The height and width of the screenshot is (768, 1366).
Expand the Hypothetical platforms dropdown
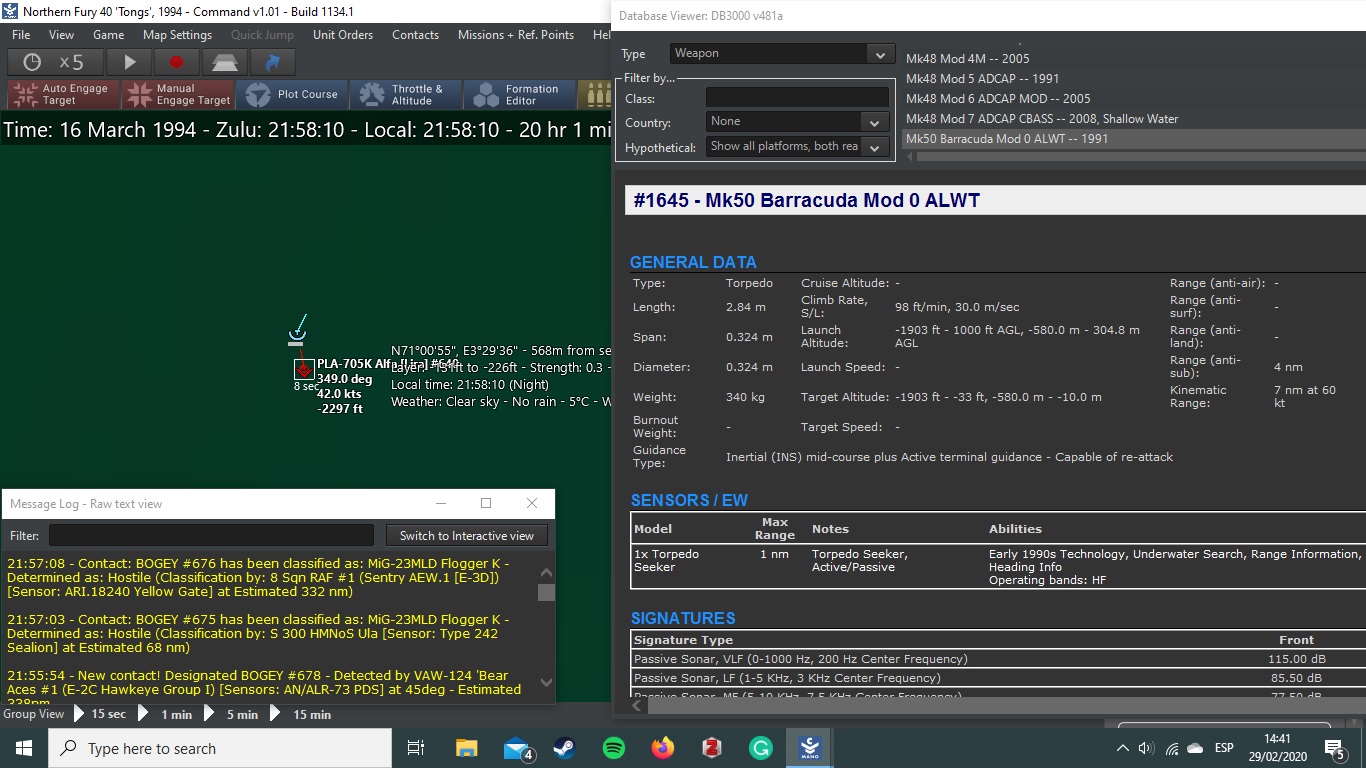pos(874,147)
